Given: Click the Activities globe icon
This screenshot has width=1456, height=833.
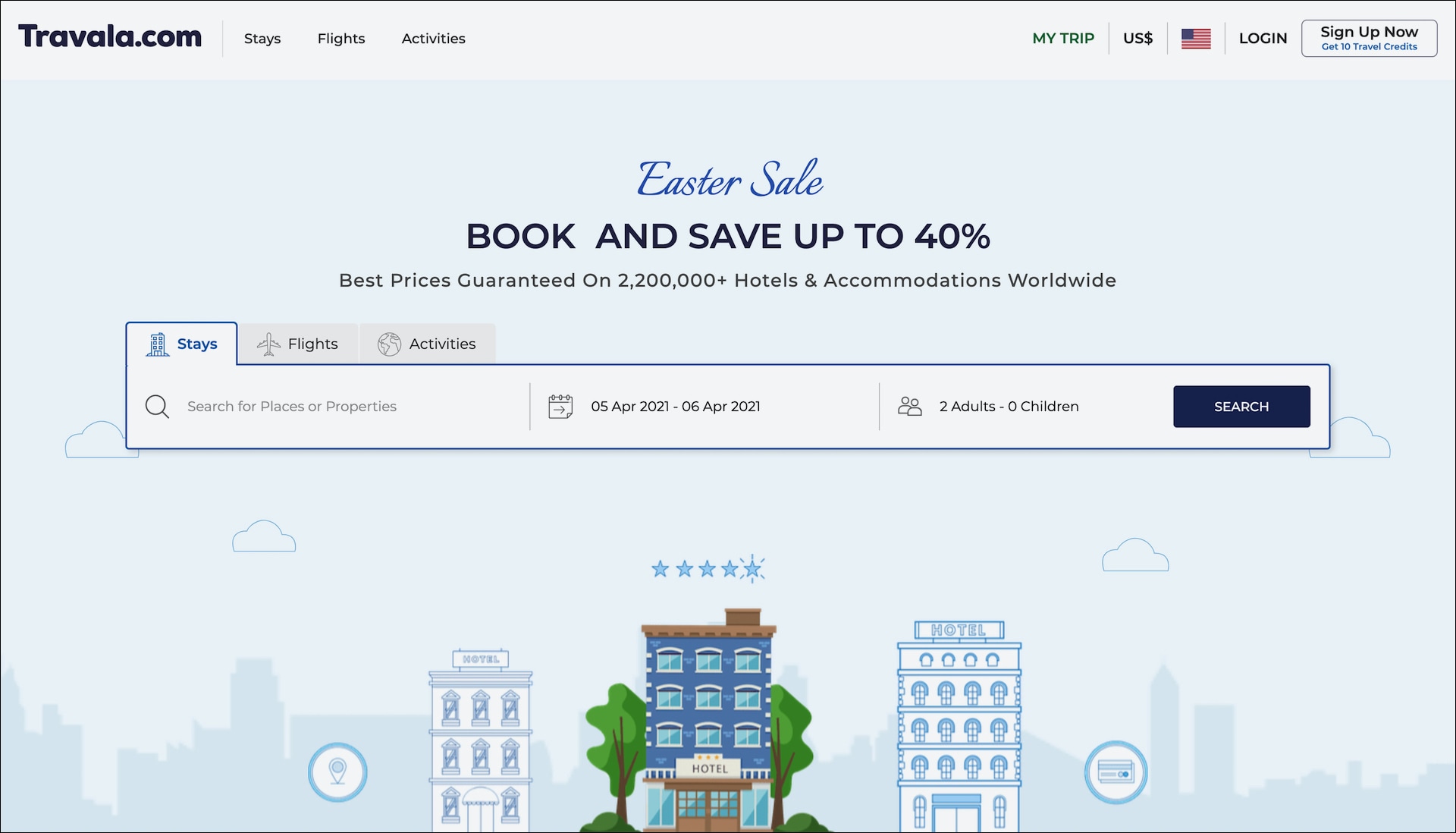Looking at the screenshot, I should [x=389, y=343].
